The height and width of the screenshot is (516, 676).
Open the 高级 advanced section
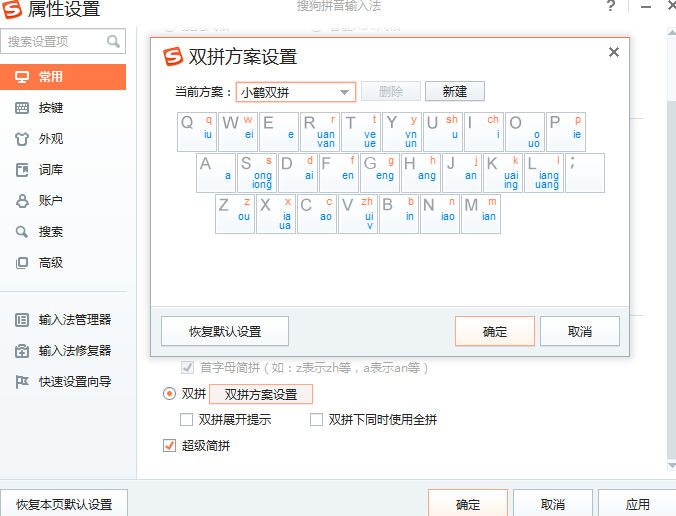click(50, 263)
